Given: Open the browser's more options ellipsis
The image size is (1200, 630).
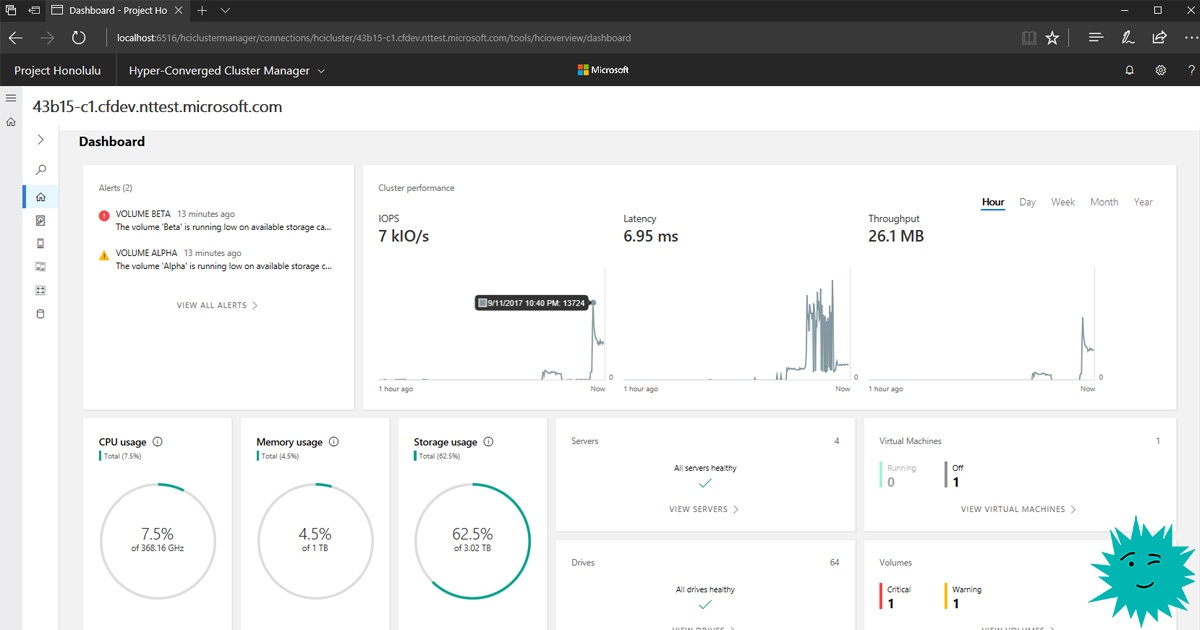Looking at the screenshot, I should (1190, 38).
